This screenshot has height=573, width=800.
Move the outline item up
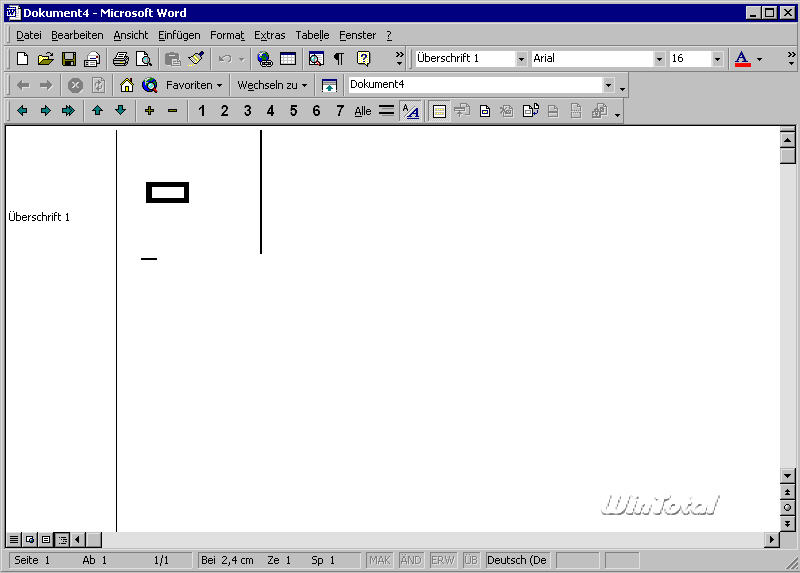tap(97, 110)
